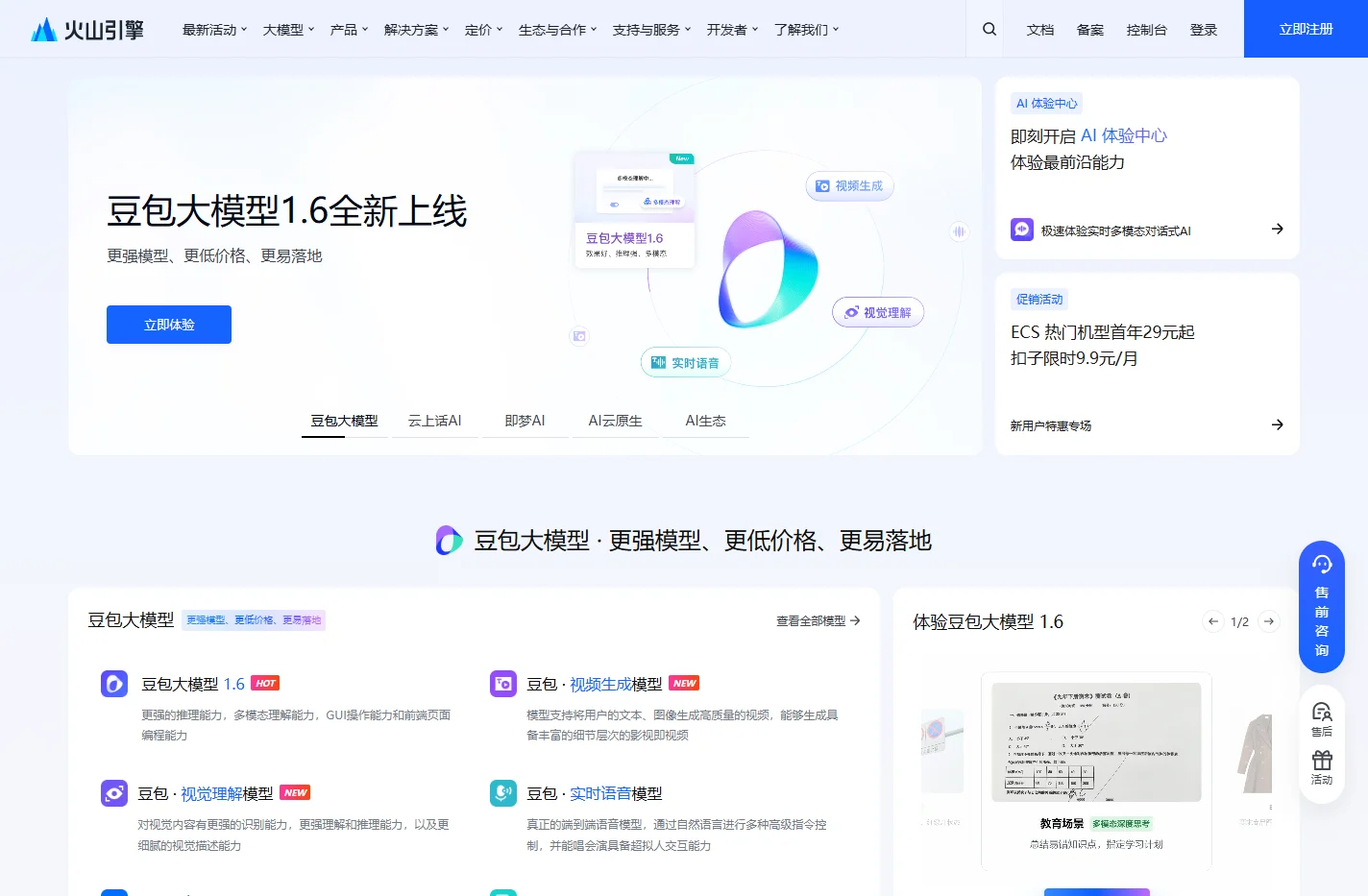Switch to the AI生态 tab
Image resolution: width=1368 pixels, height=896 pixels.
tap(705, 421)
